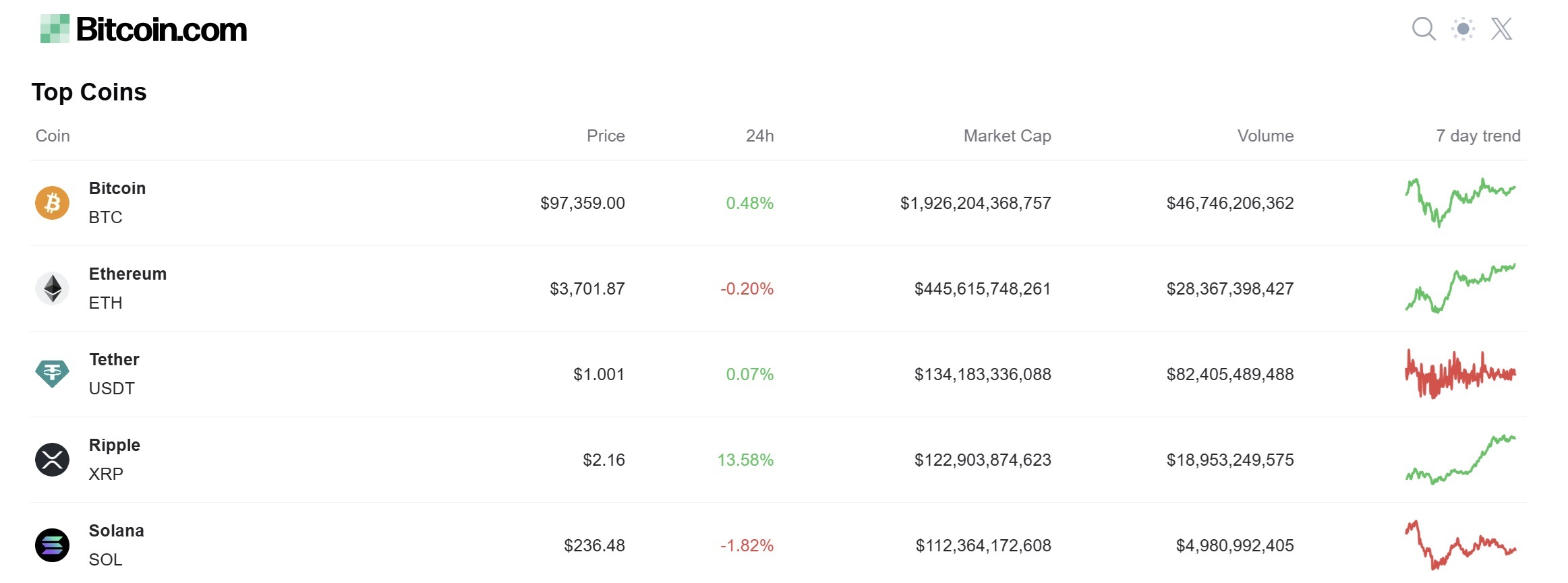Open the X (Twitter) icon
This screenshot has width=1568, height=583.
pyautogui.click(x=1501, y=29)
